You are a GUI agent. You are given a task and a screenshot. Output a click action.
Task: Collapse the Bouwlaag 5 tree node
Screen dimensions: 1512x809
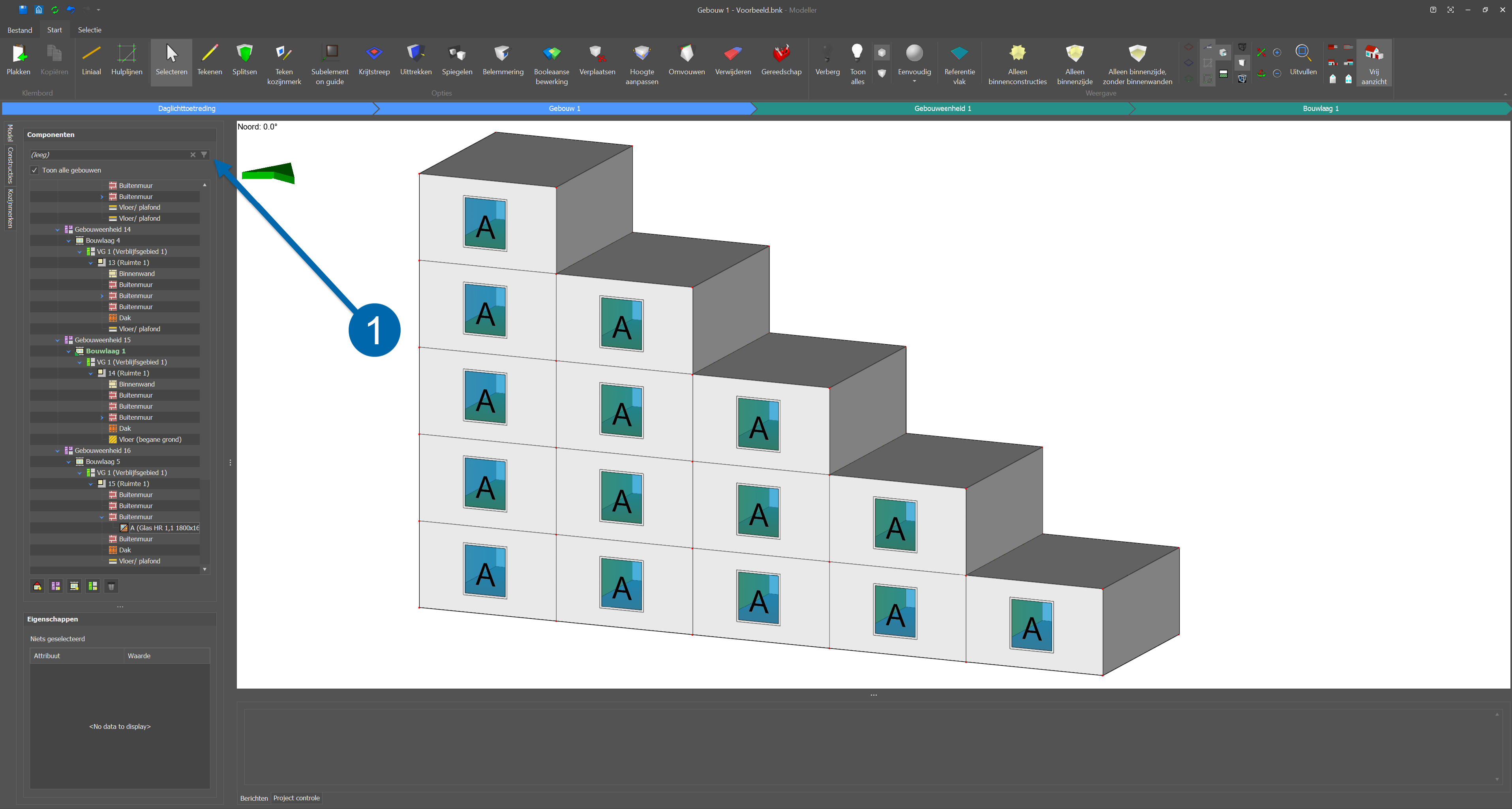pyautogui.click(x=69, y=462)
